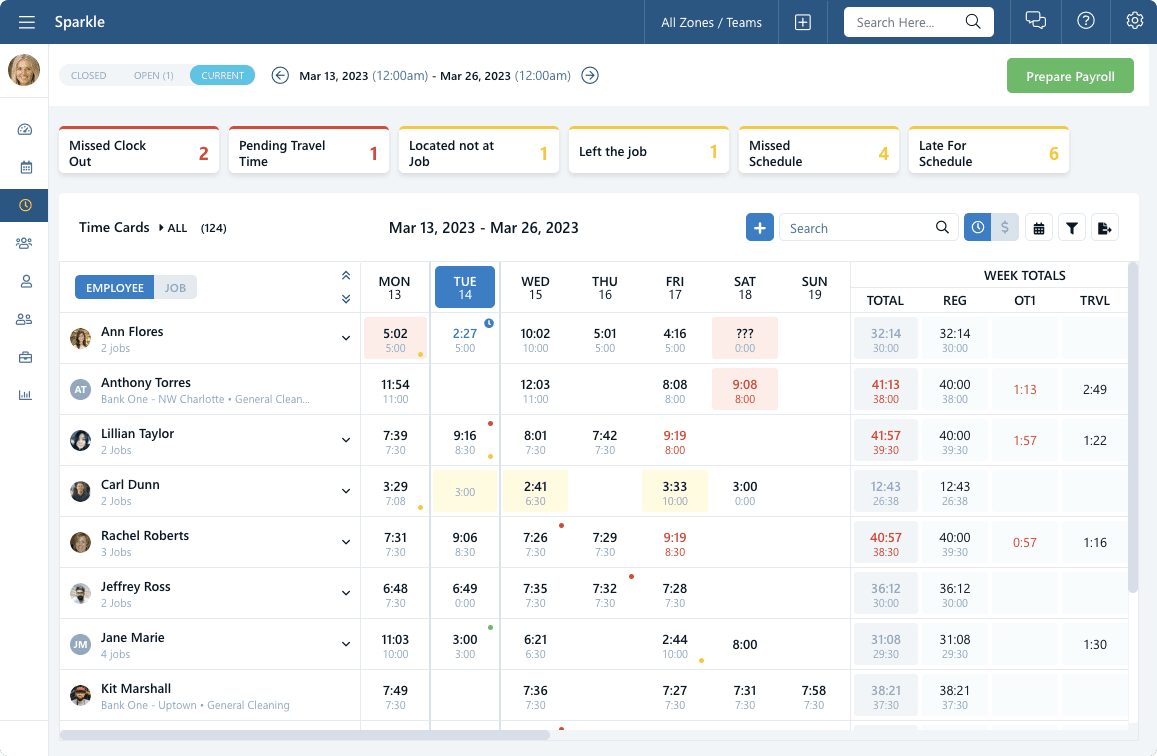Click the Prepare Payroll button
Screen dimensions: 1157x756
1070,75
